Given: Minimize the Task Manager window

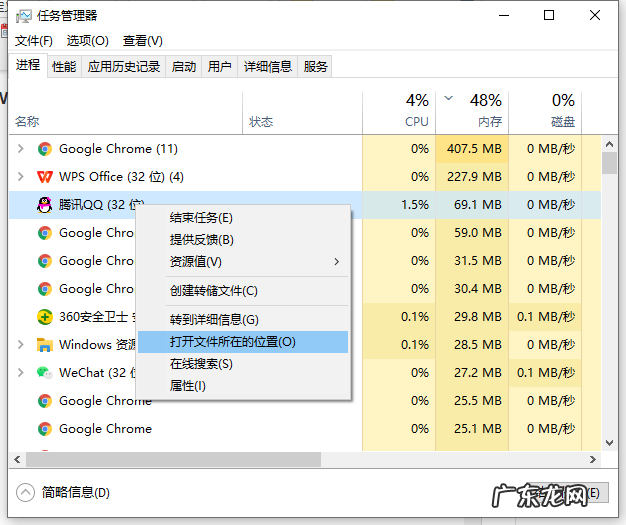Looking at the screenshot, I should (x=504, y=16).
